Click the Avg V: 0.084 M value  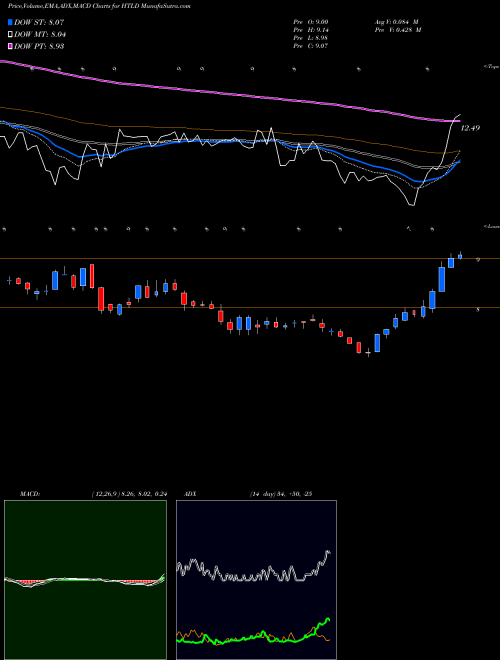397,22
